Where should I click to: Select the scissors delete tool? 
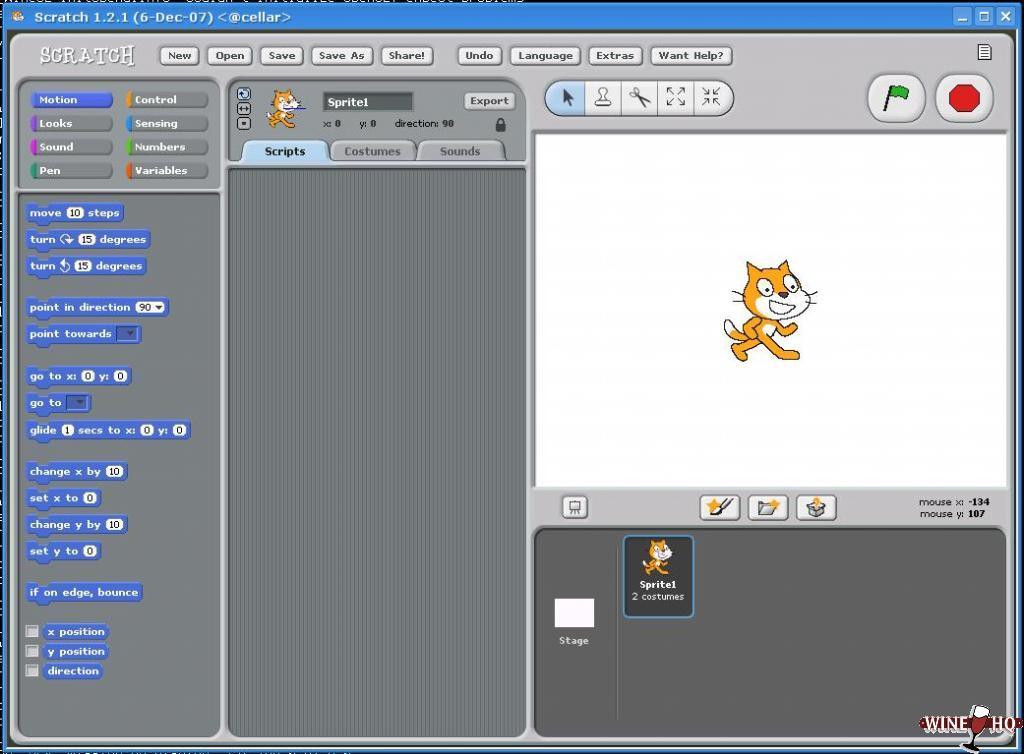639,98
